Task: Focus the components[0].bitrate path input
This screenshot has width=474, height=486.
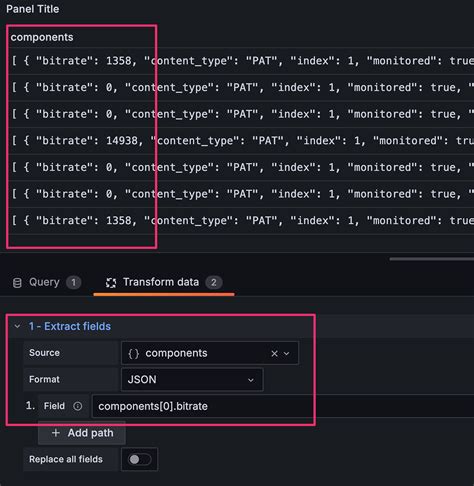Action: tap(283, 406)
